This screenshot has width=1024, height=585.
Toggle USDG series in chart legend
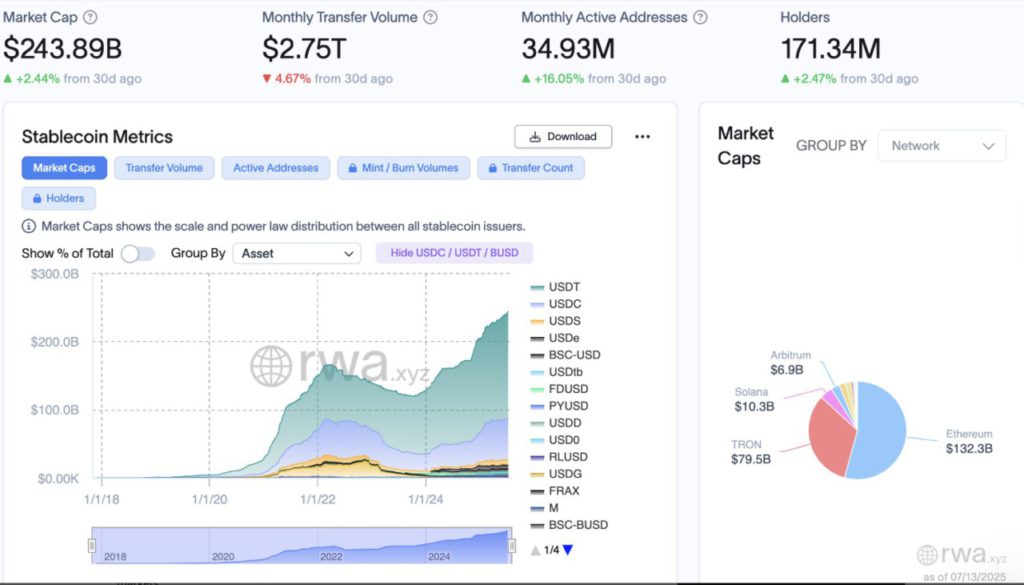[556, 474]
